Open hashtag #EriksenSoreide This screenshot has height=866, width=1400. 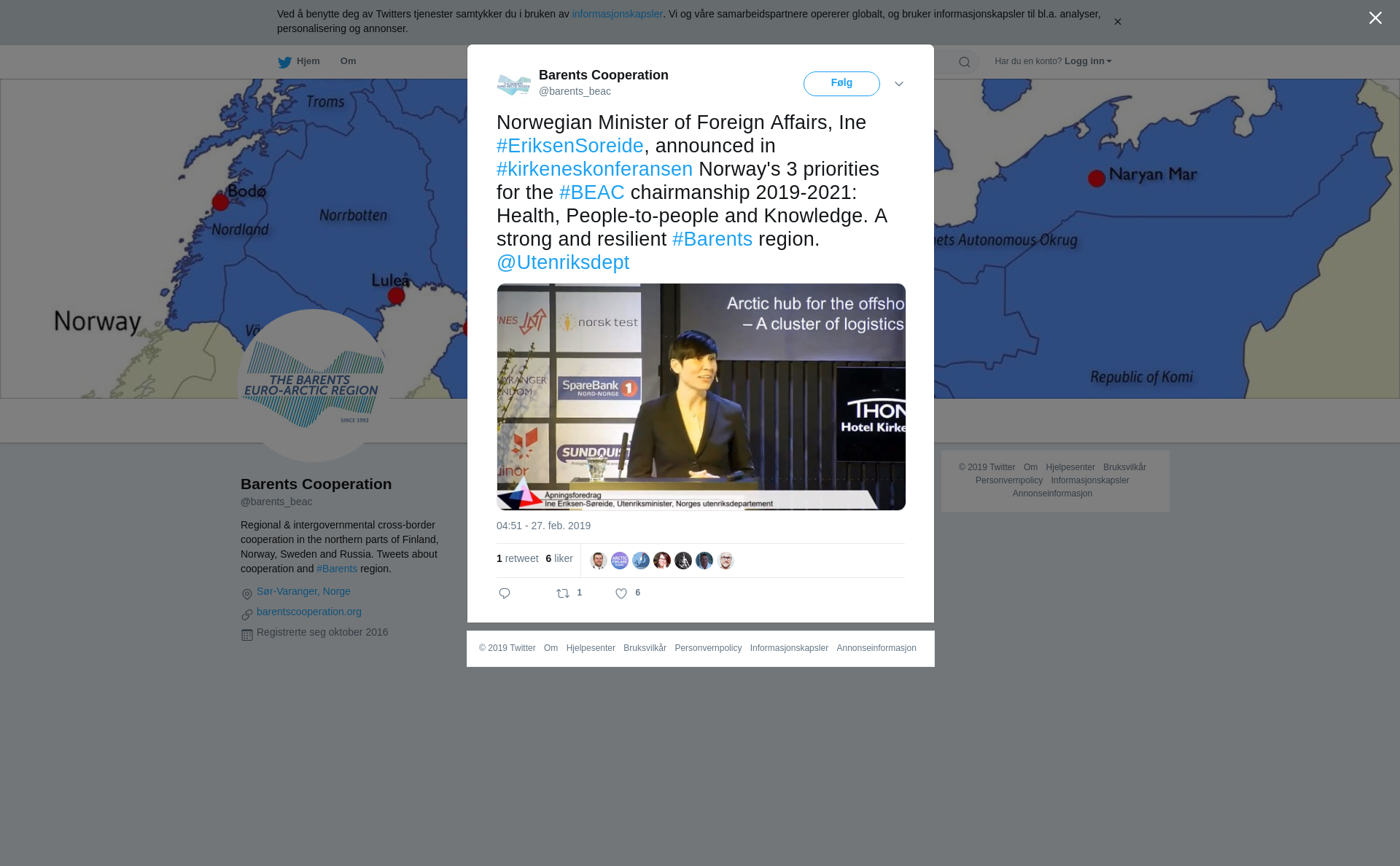click(569, 146)
